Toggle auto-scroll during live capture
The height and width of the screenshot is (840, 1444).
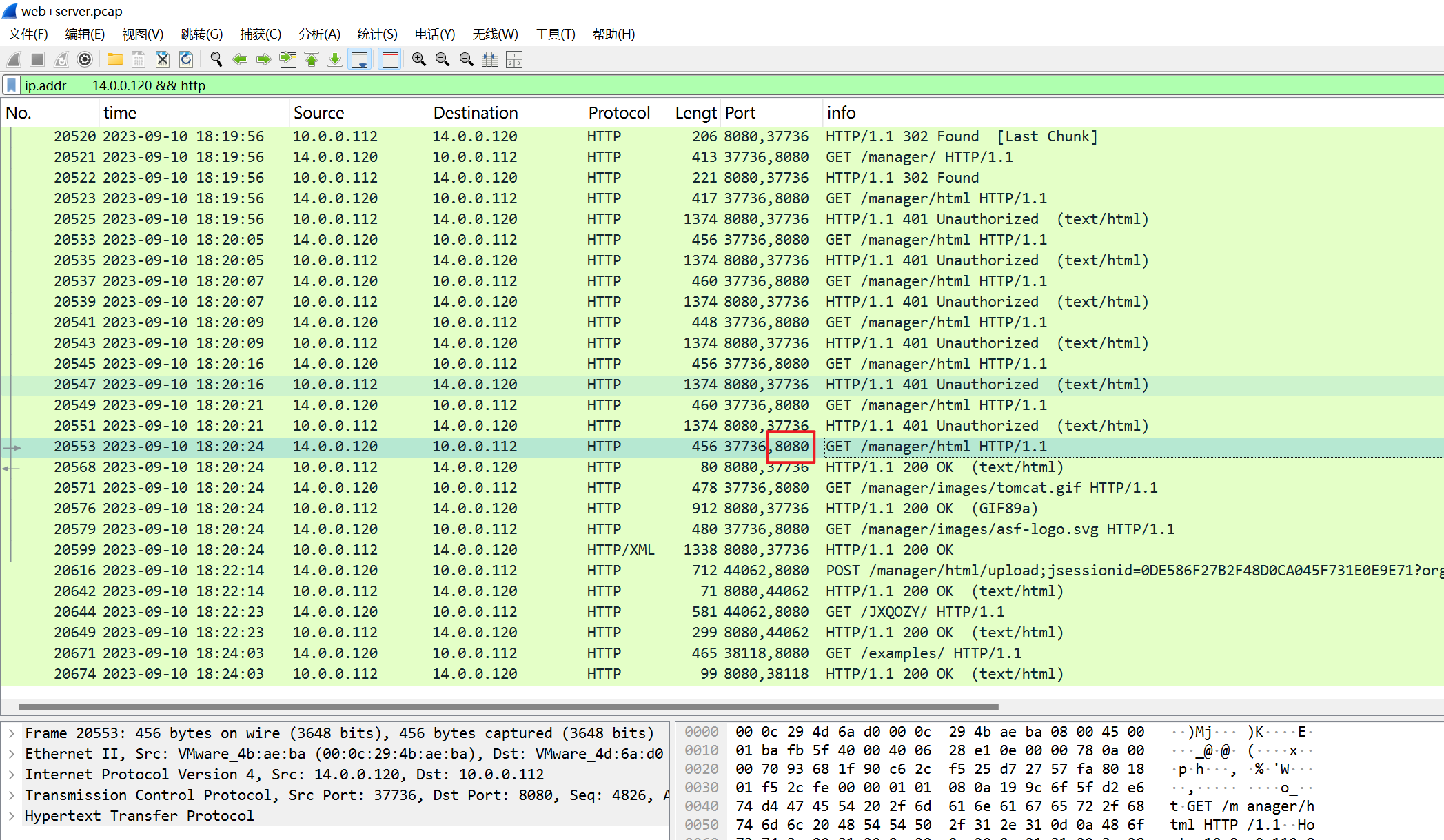pyautogui.click(x=360, y=59)
